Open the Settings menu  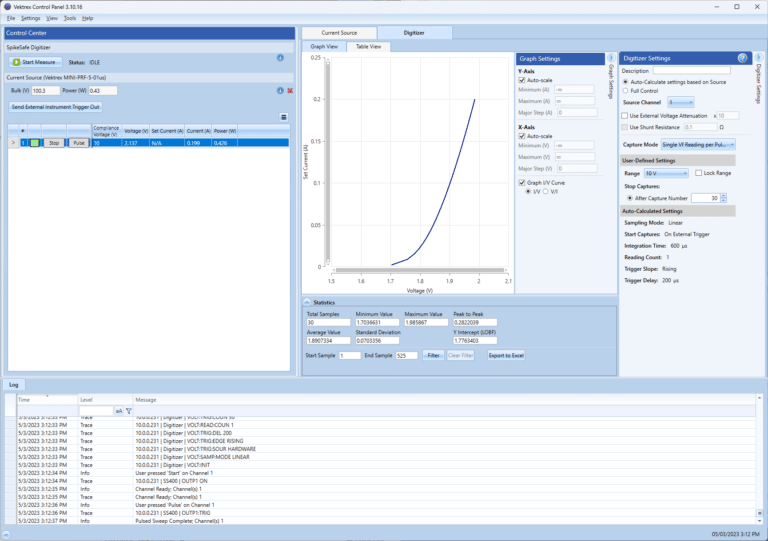pos(31,18)
